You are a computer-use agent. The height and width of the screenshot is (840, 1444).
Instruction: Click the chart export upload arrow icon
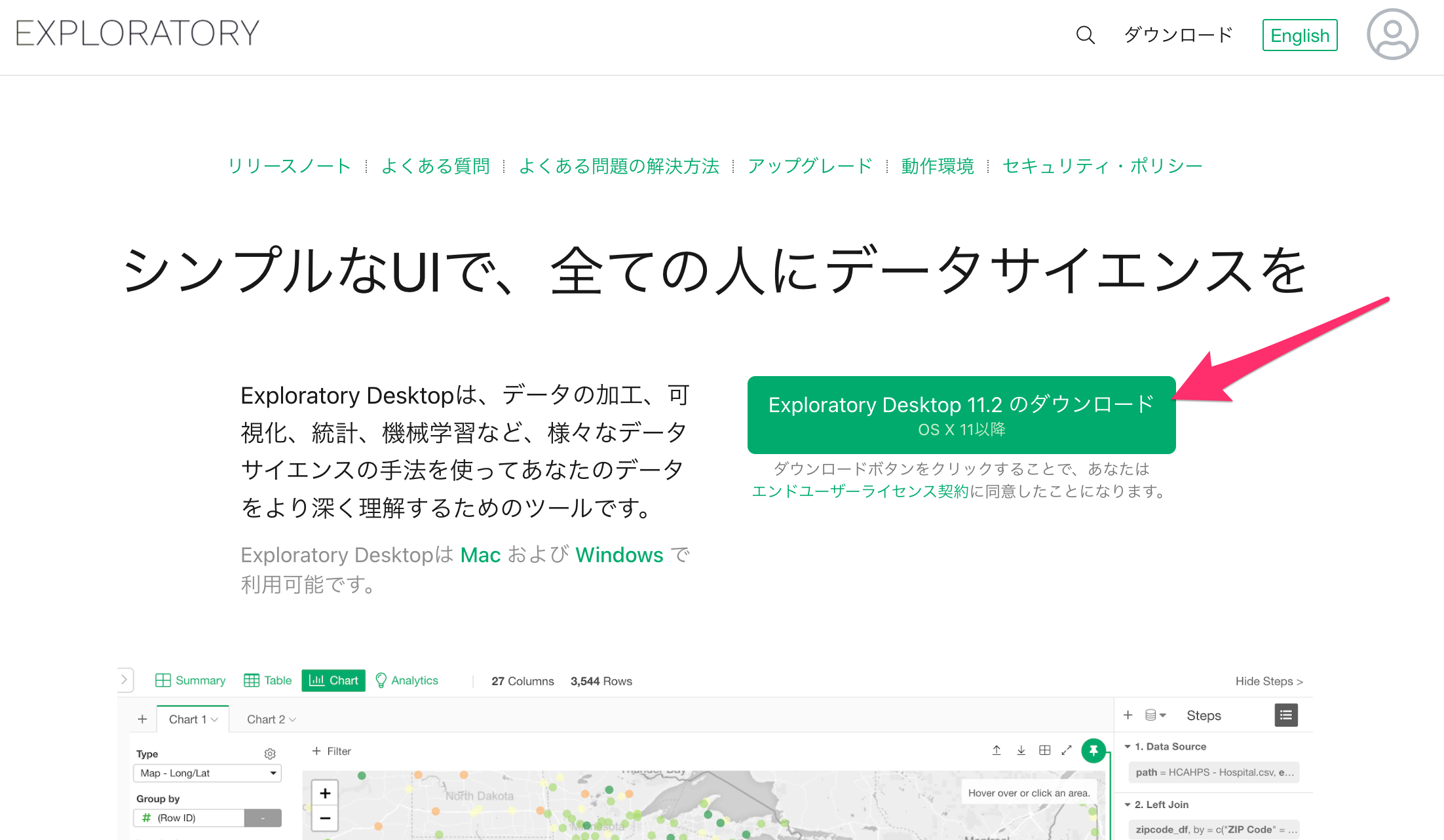[x=997, y=750]
